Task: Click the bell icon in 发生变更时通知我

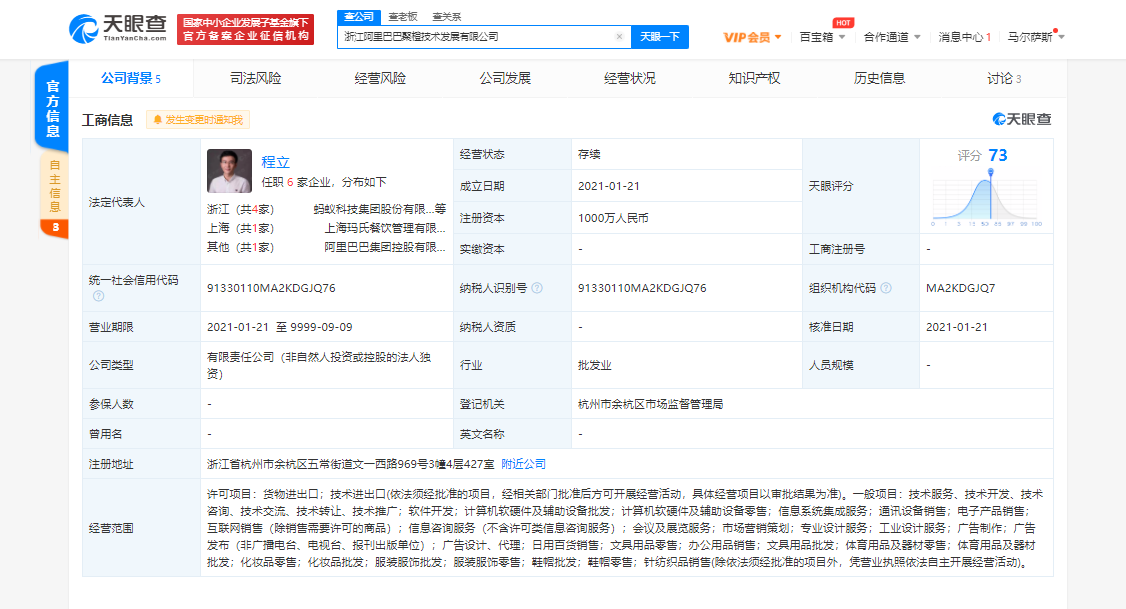Action: pos(158,119)
